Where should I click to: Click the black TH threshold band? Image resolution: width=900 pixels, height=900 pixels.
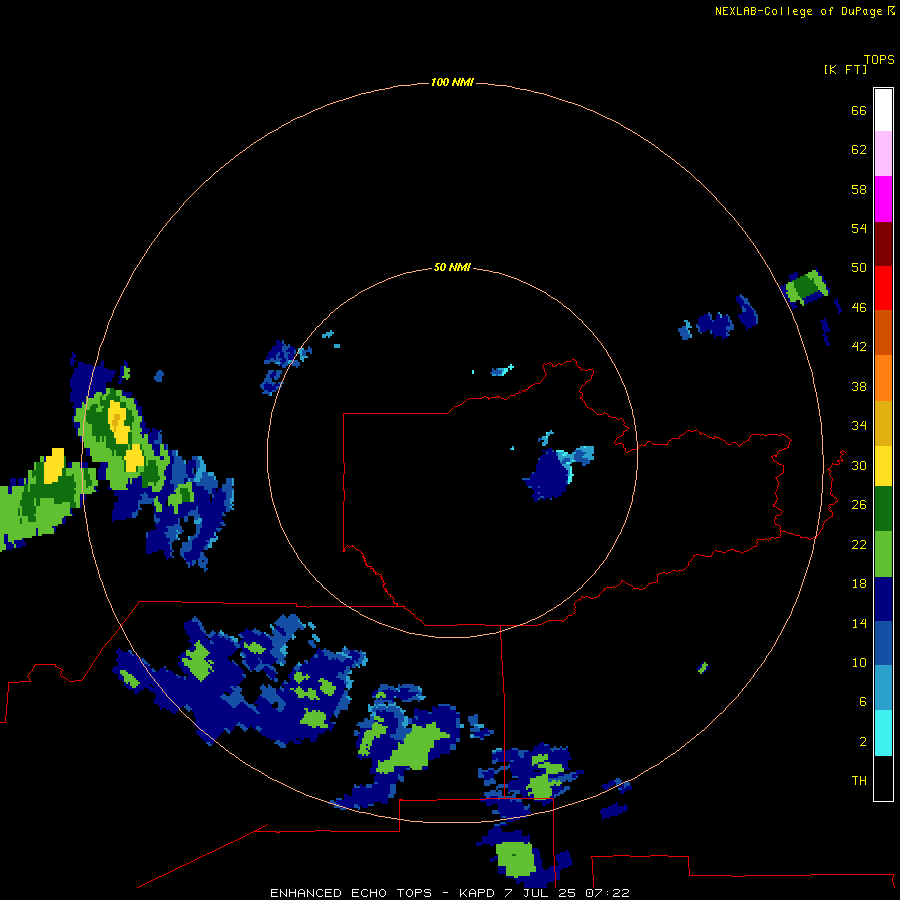pyautogui.click(x=883, y=778)
